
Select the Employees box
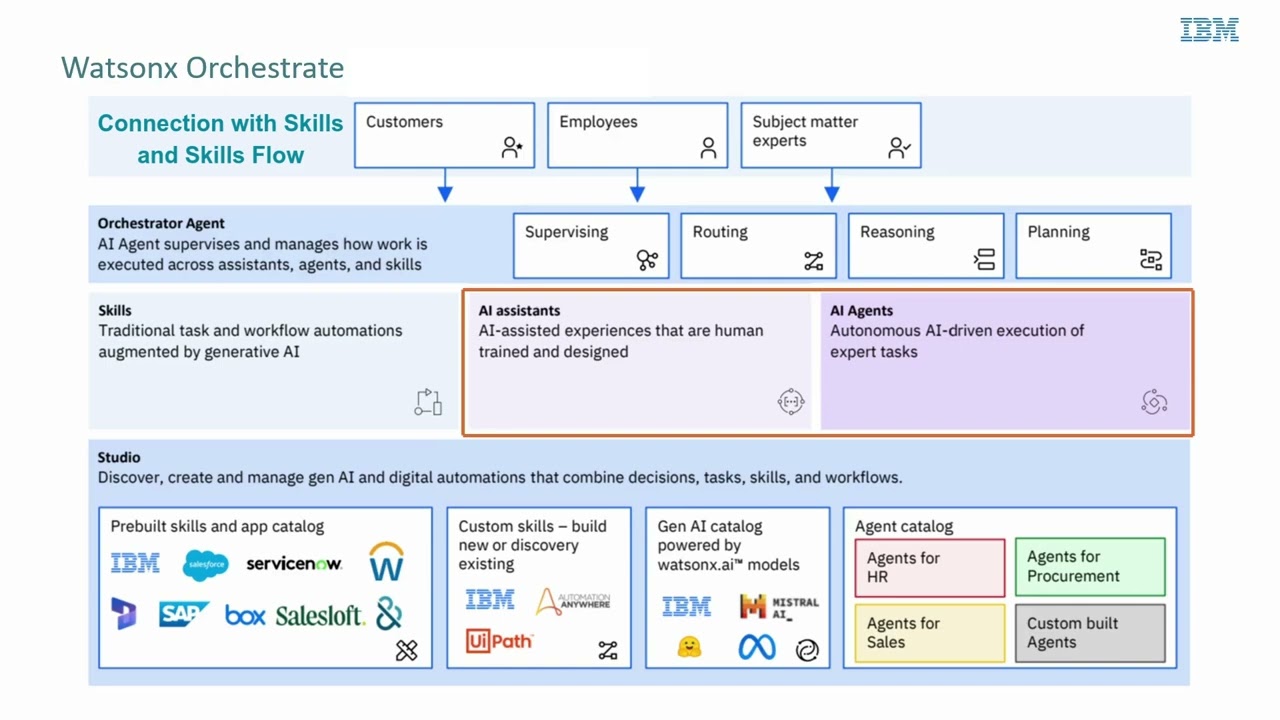coord(637,135)
